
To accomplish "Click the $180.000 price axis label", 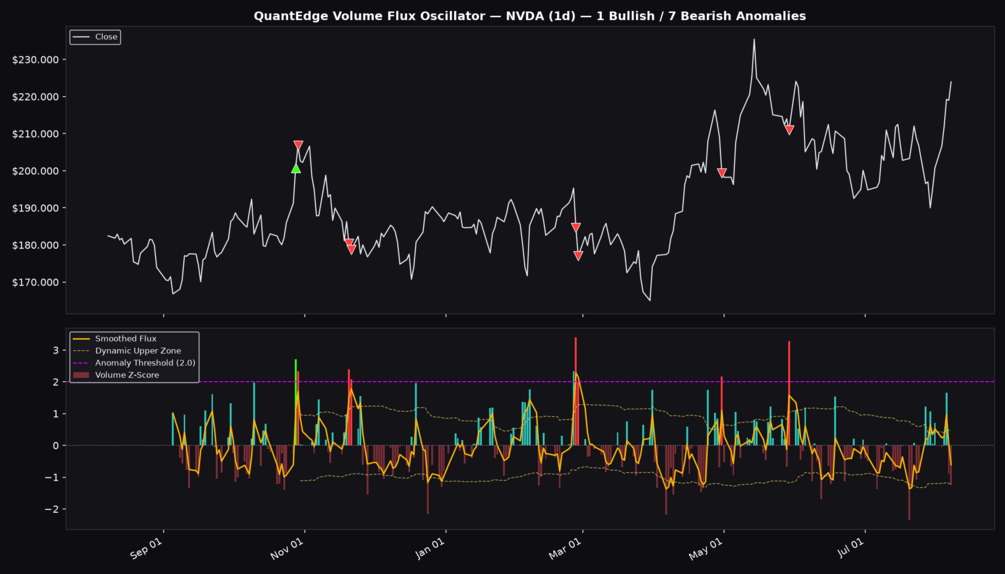I will [x=35, y=245].
